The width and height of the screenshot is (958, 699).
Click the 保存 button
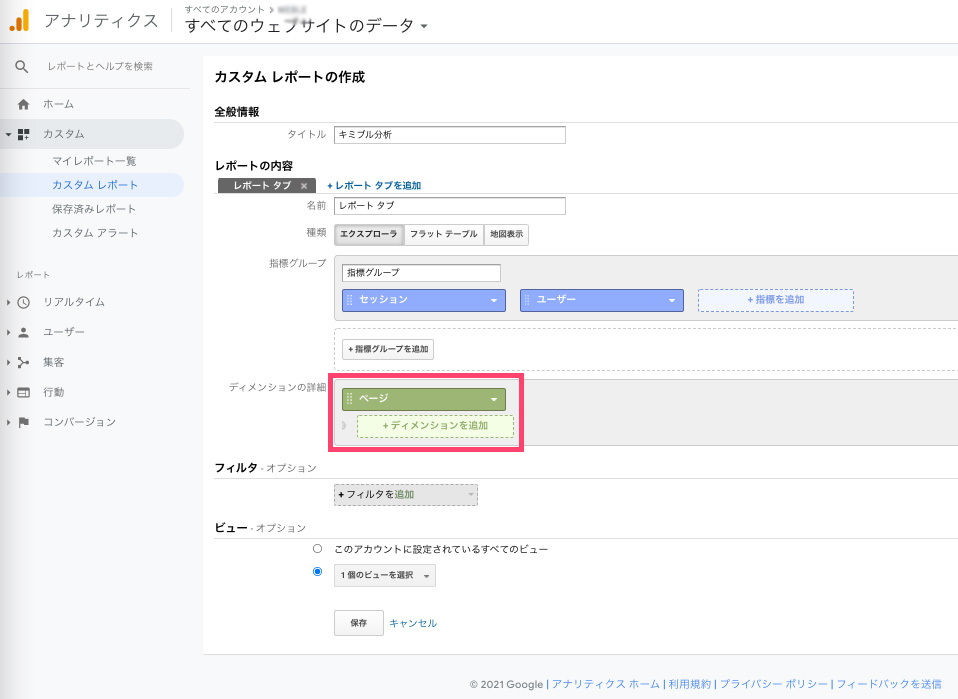click(359, 623)
